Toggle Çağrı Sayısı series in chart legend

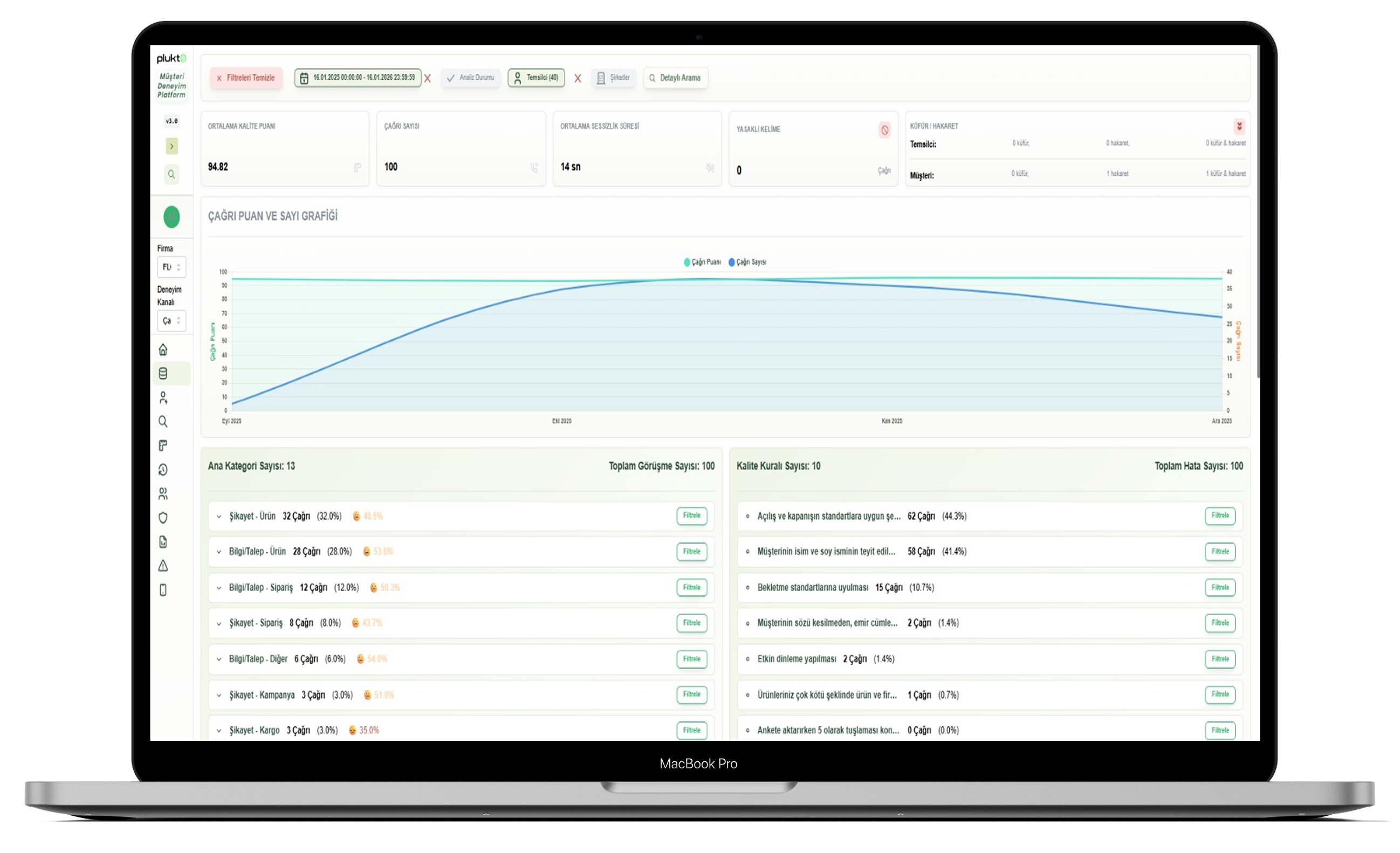pyautogui.click(x=747, y=262)
